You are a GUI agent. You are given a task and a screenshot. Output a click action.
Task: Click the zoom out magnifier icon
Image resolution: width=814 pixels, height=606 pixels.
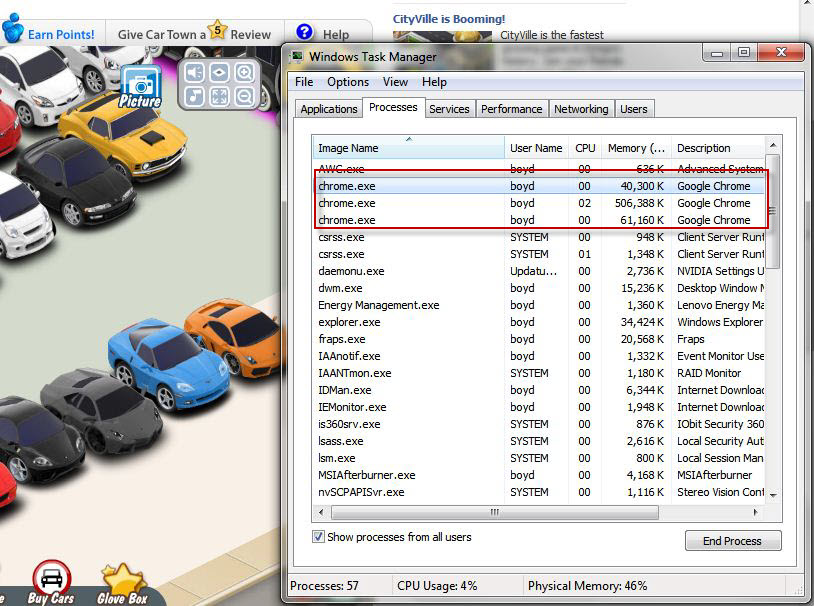point(244,96)
